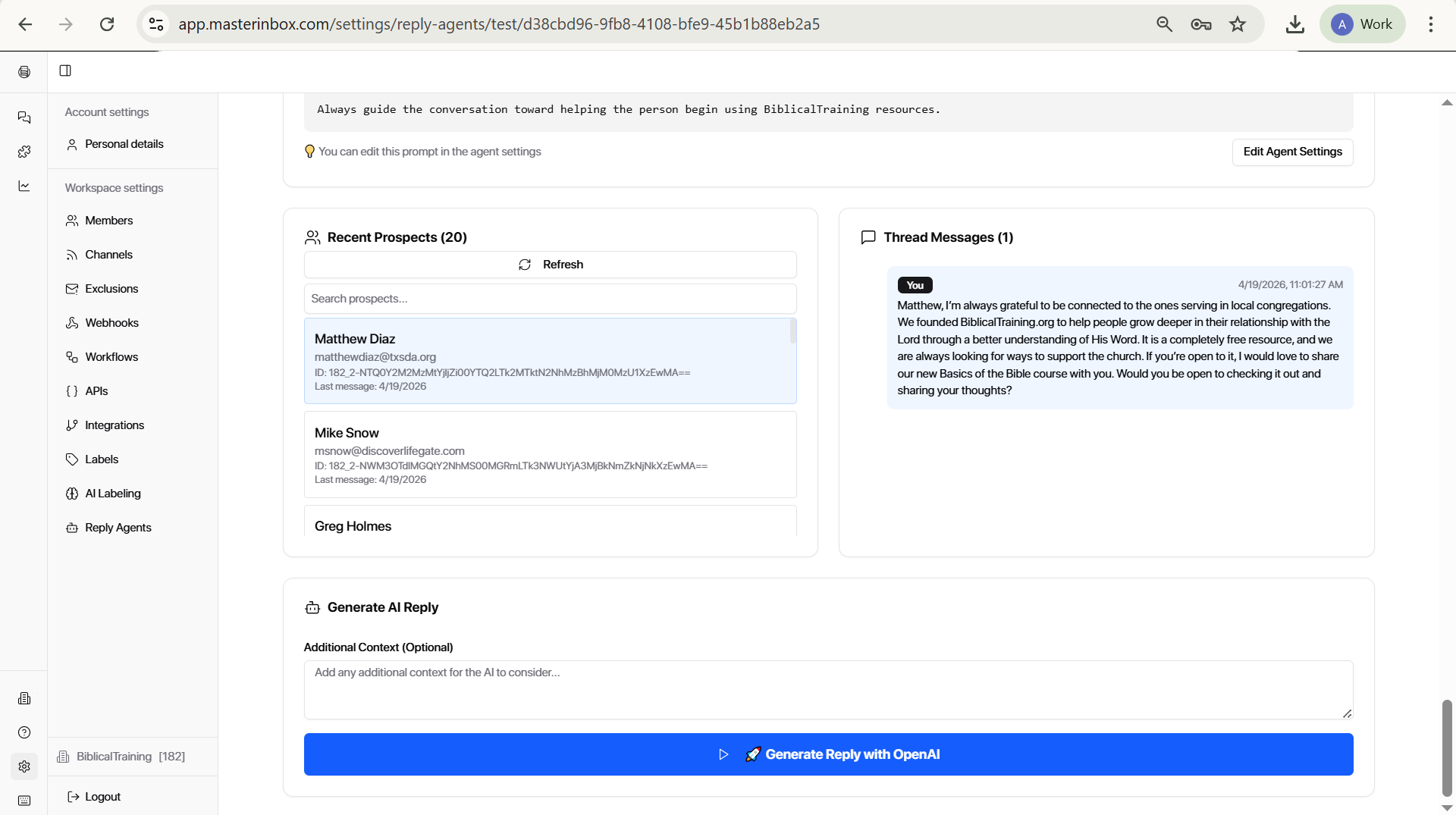Viewport: 1456px width, 815px height.
Task: Open the keyboard shortcuts icon at bottom left
Action: coord(24,801)
